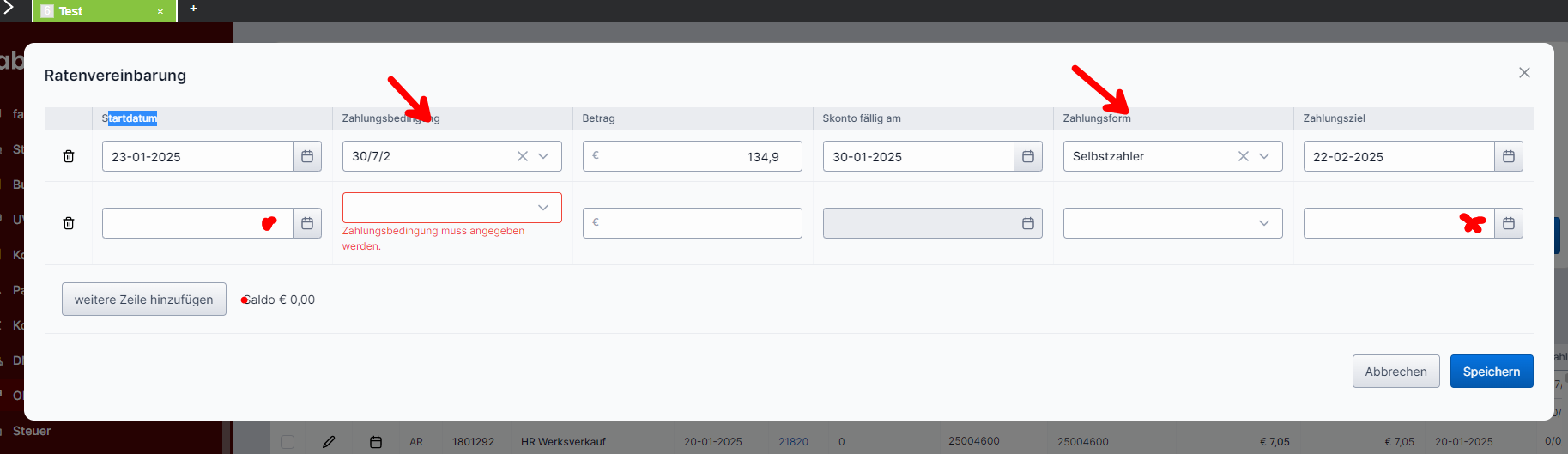1568x454 pixels.
Task: Open the empty Zahlungsform dropdown
Action: [x=1172, y=223]
